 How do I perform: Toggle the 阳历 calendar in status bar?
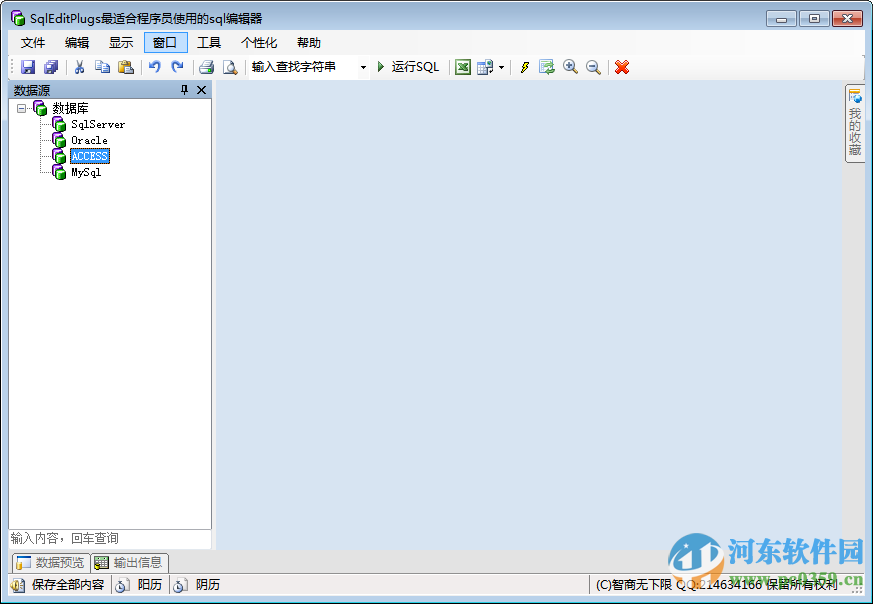[x=139, y=585]
